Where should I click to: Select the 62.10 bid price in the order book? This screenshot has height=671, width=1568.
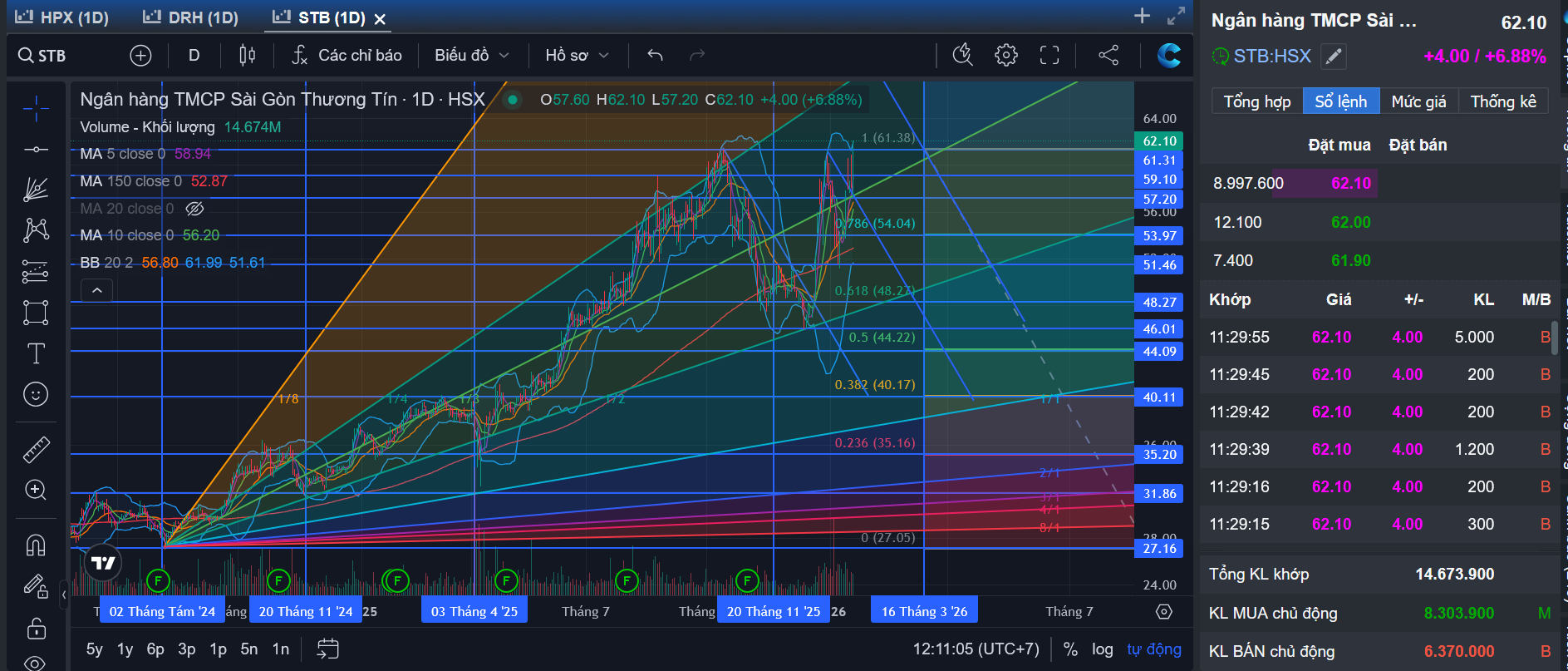click(x=1351, y=183)
